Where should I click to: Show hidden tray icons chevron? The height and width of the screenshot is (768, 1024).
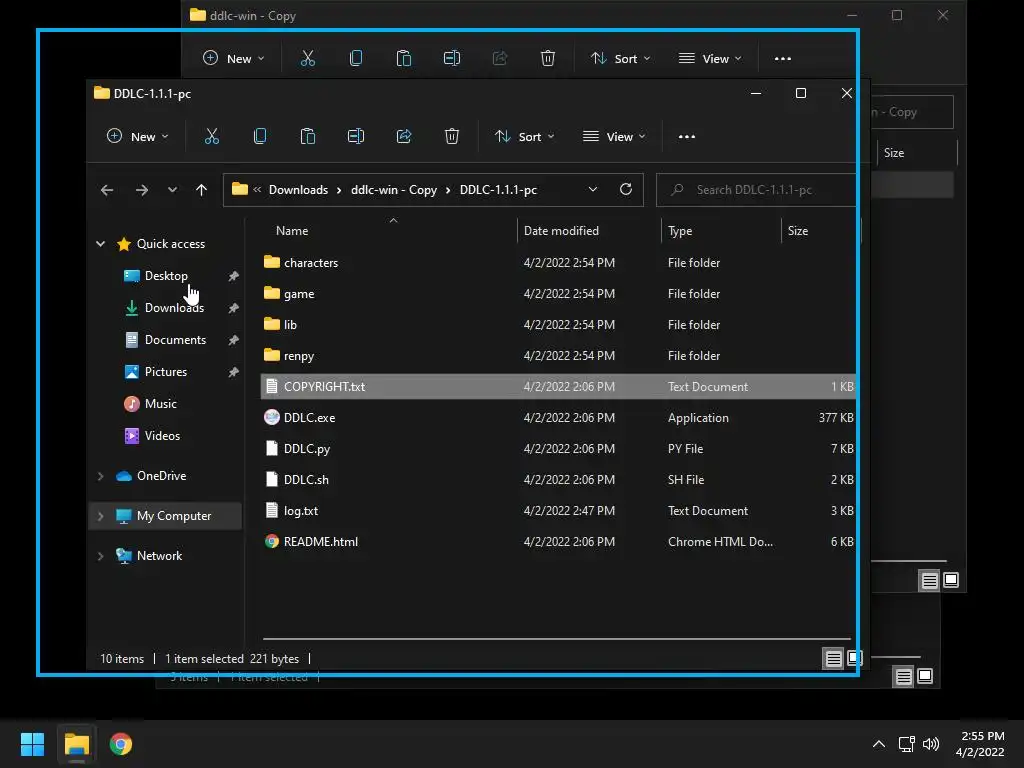pos(879,744)
